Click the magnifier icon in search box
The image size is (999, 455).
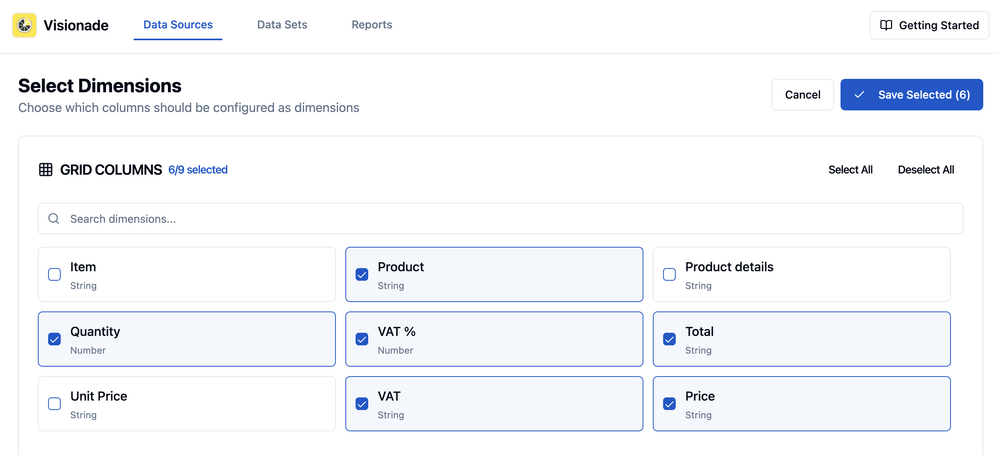click(x=54, y=219)
